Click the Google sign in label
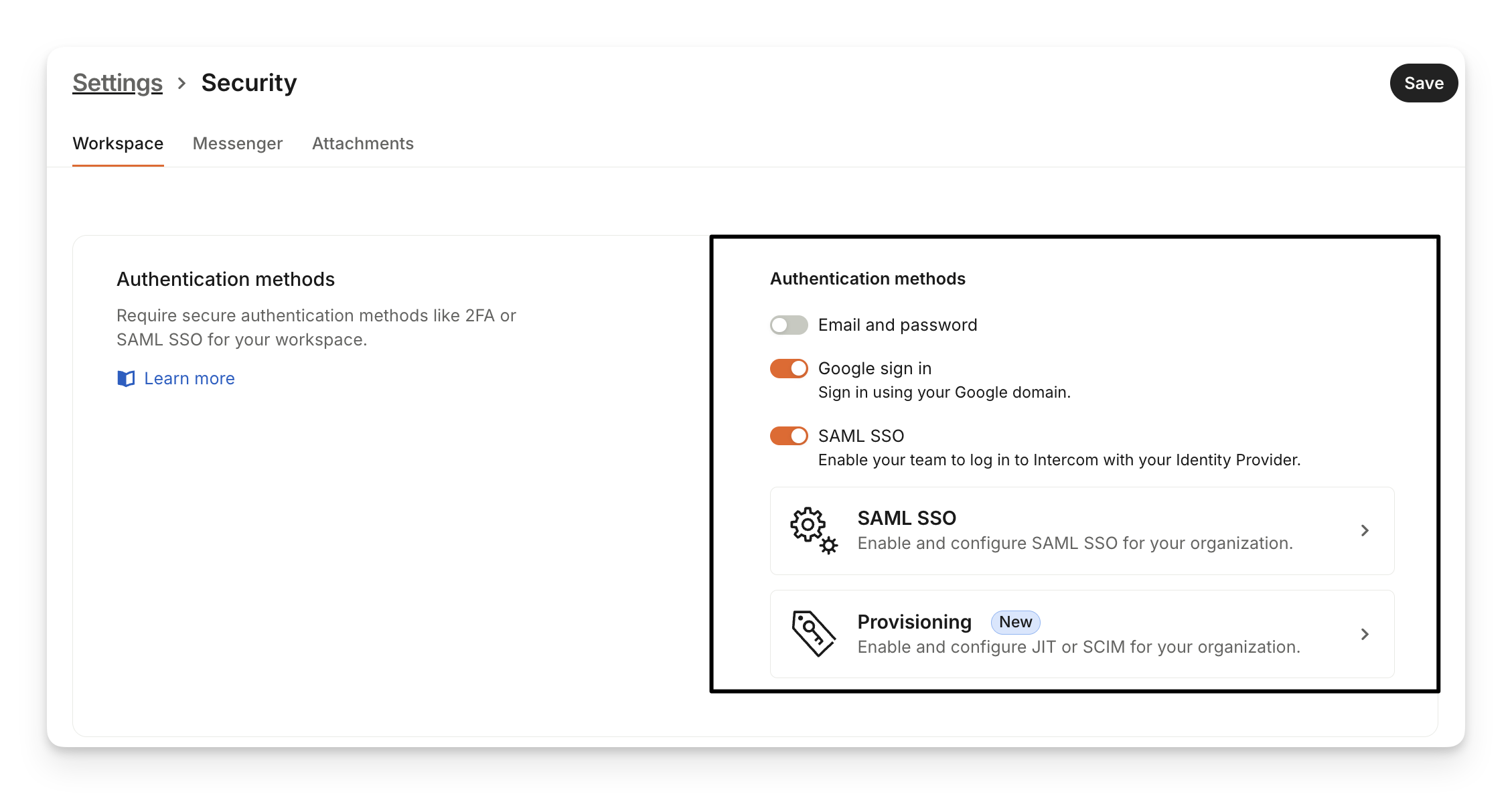This screenshot has height=794, width=1512. 875,369
